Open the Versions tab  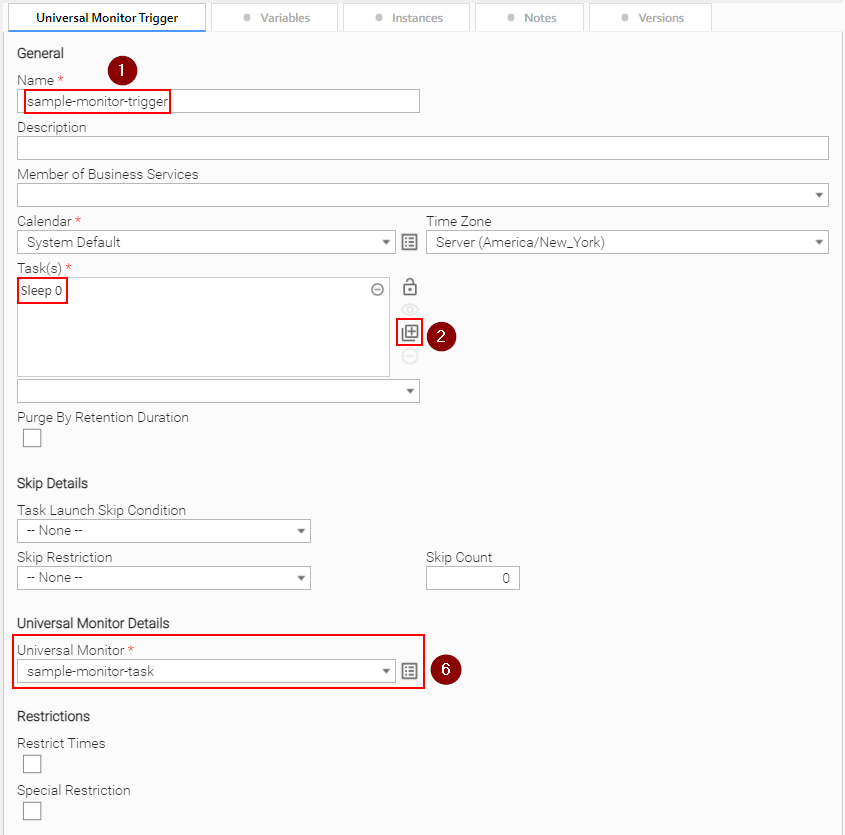pyautogui.click(x=651, y=18)
